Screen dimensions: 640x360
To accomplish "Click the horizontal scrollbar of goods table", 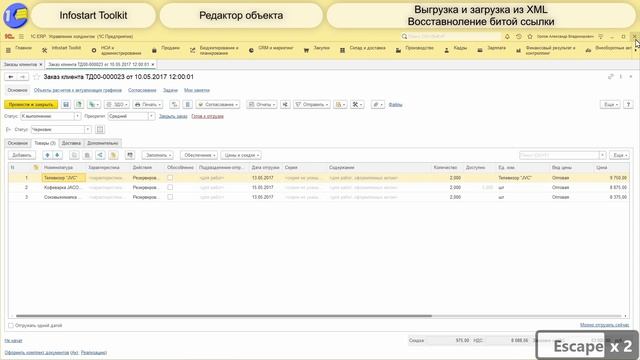I will pyautogui.click(x=224, y=316).
